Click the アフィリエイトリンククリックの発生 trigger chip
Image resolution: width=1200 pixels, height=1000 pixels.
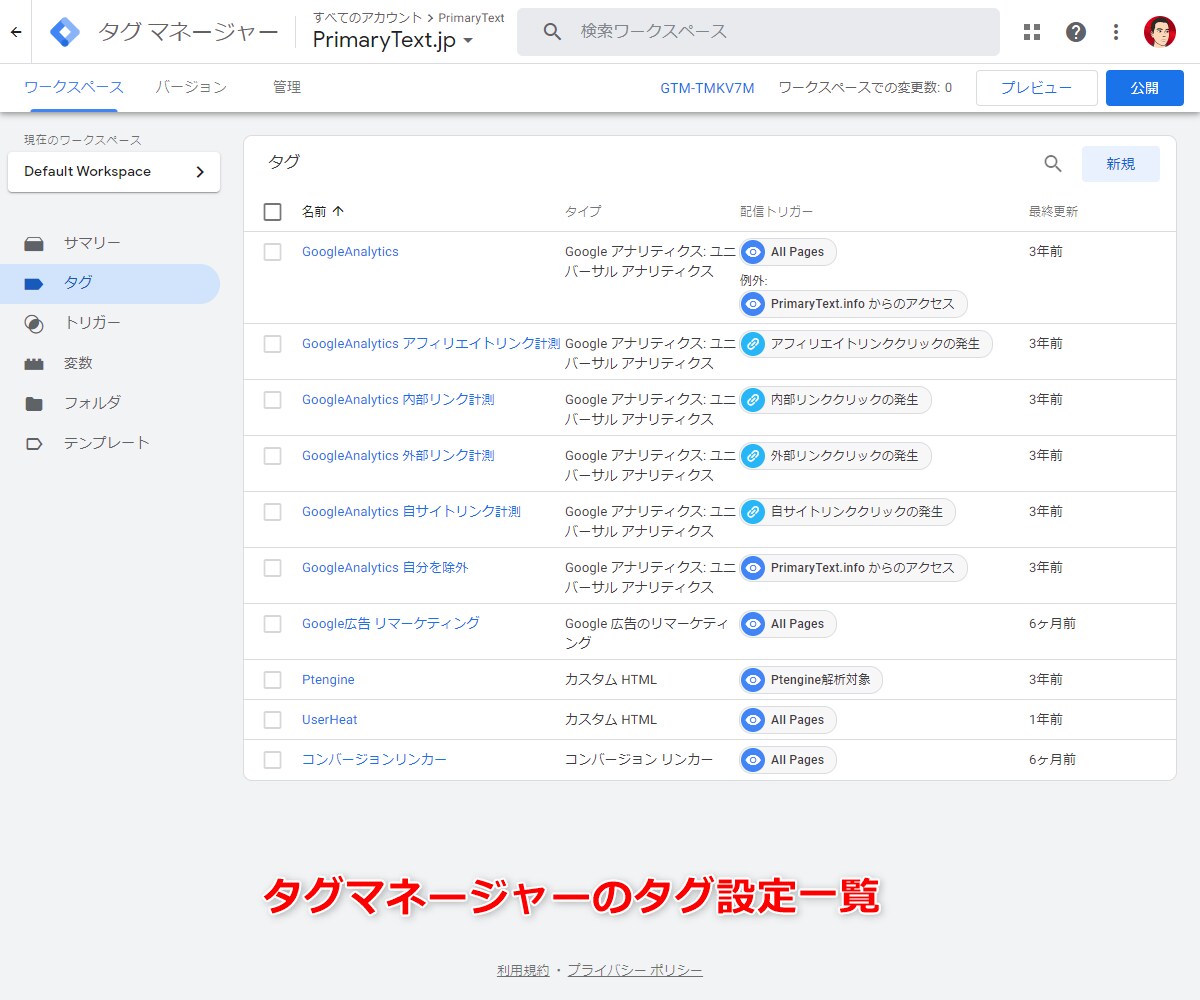(866, 344)
